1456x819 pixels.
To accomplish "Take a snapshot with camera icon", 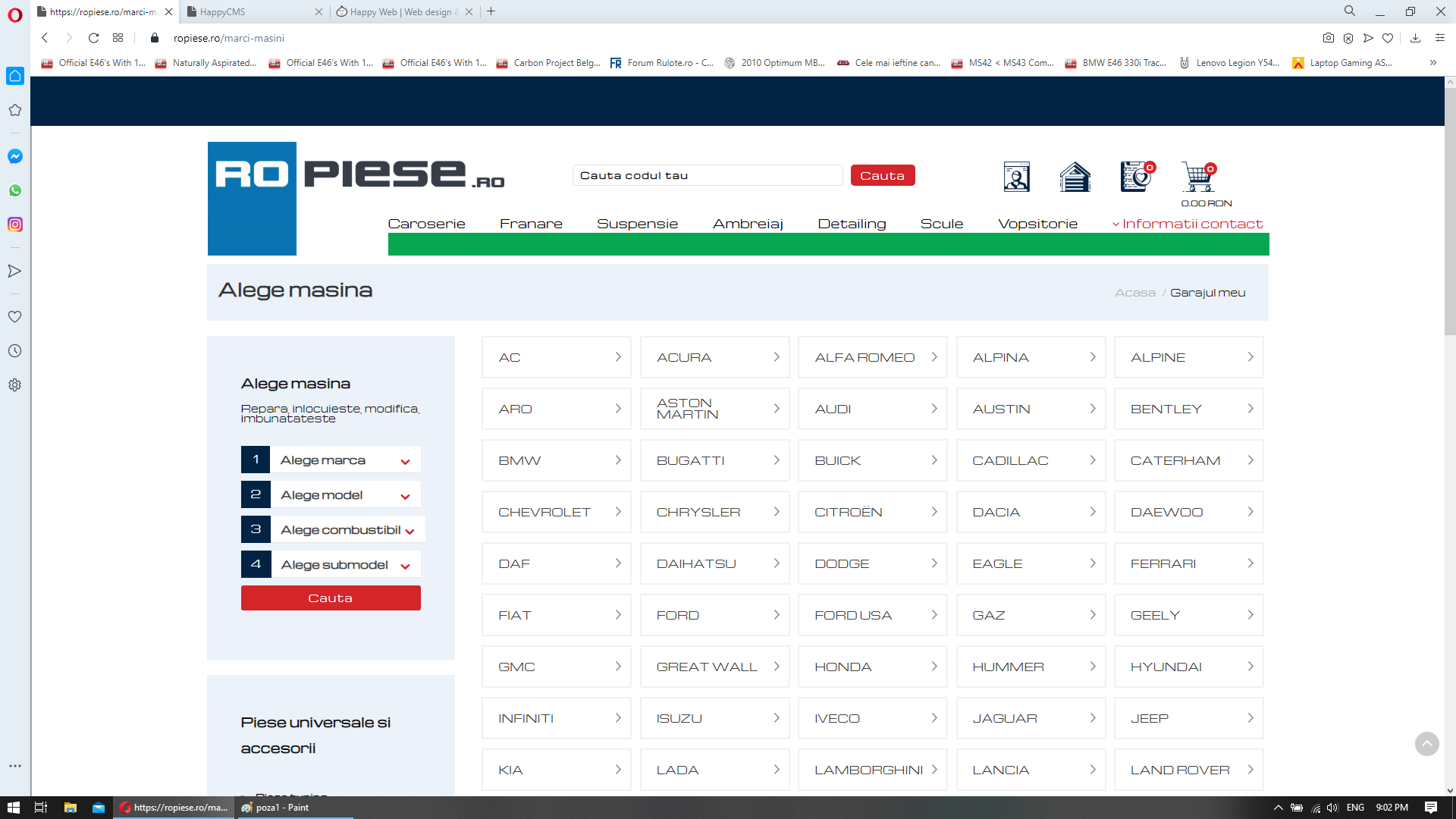I will click(1329, 38).
